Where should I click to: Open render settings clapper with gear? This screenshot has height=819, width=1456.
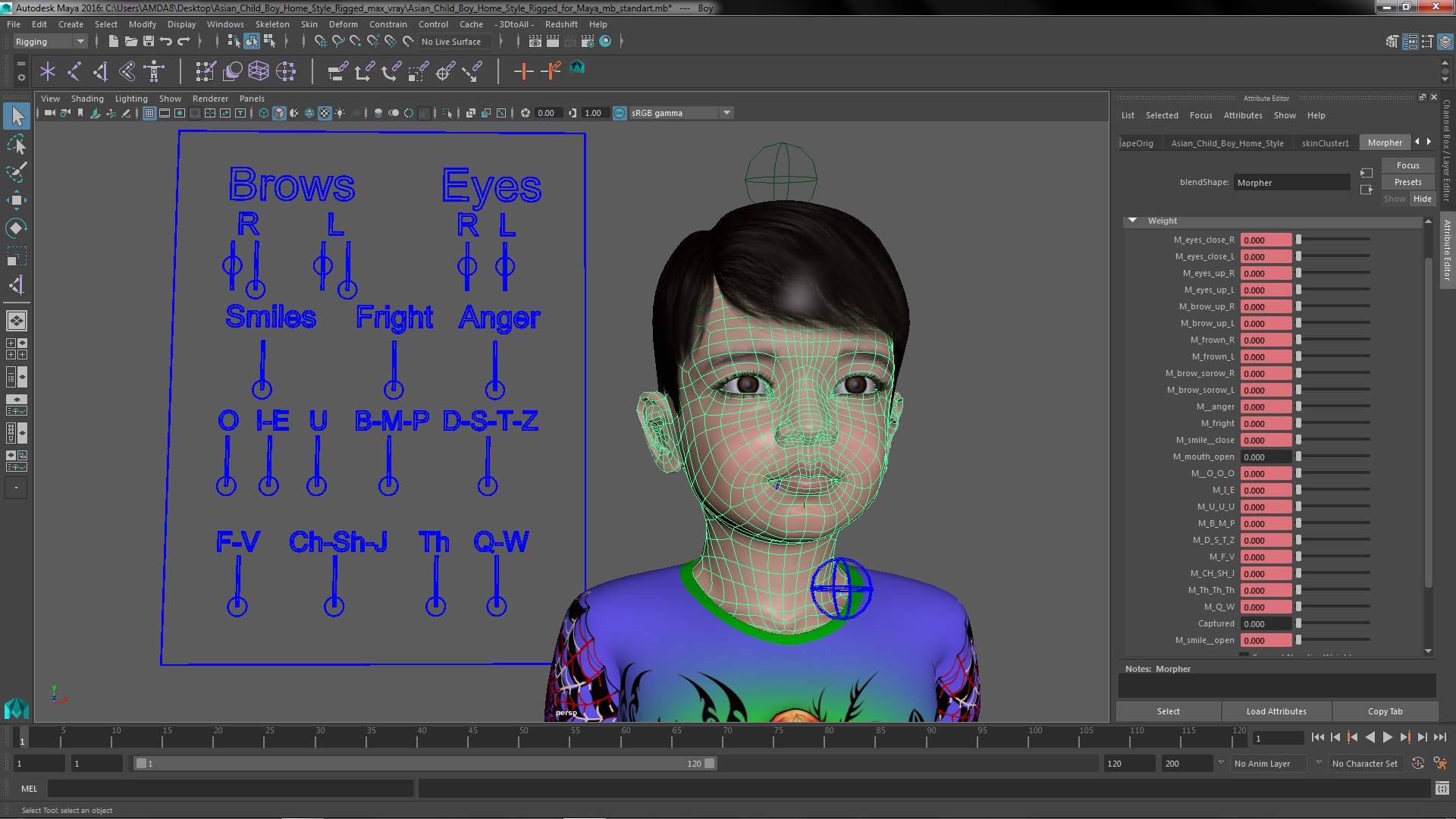588,41
